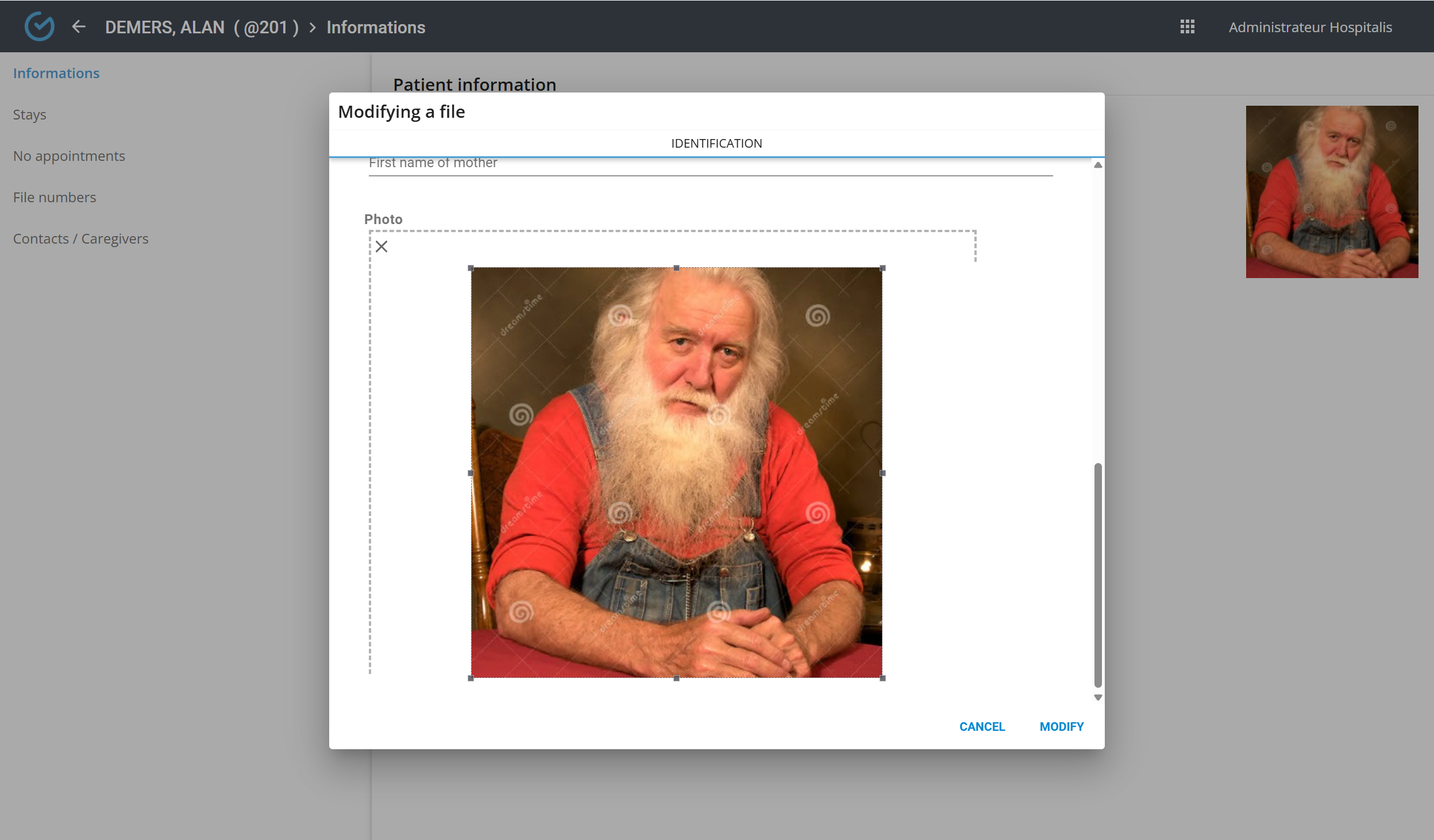1434x840 pixels.
Task: Click the back arrow in the top bar
Action: click(79, 26)
